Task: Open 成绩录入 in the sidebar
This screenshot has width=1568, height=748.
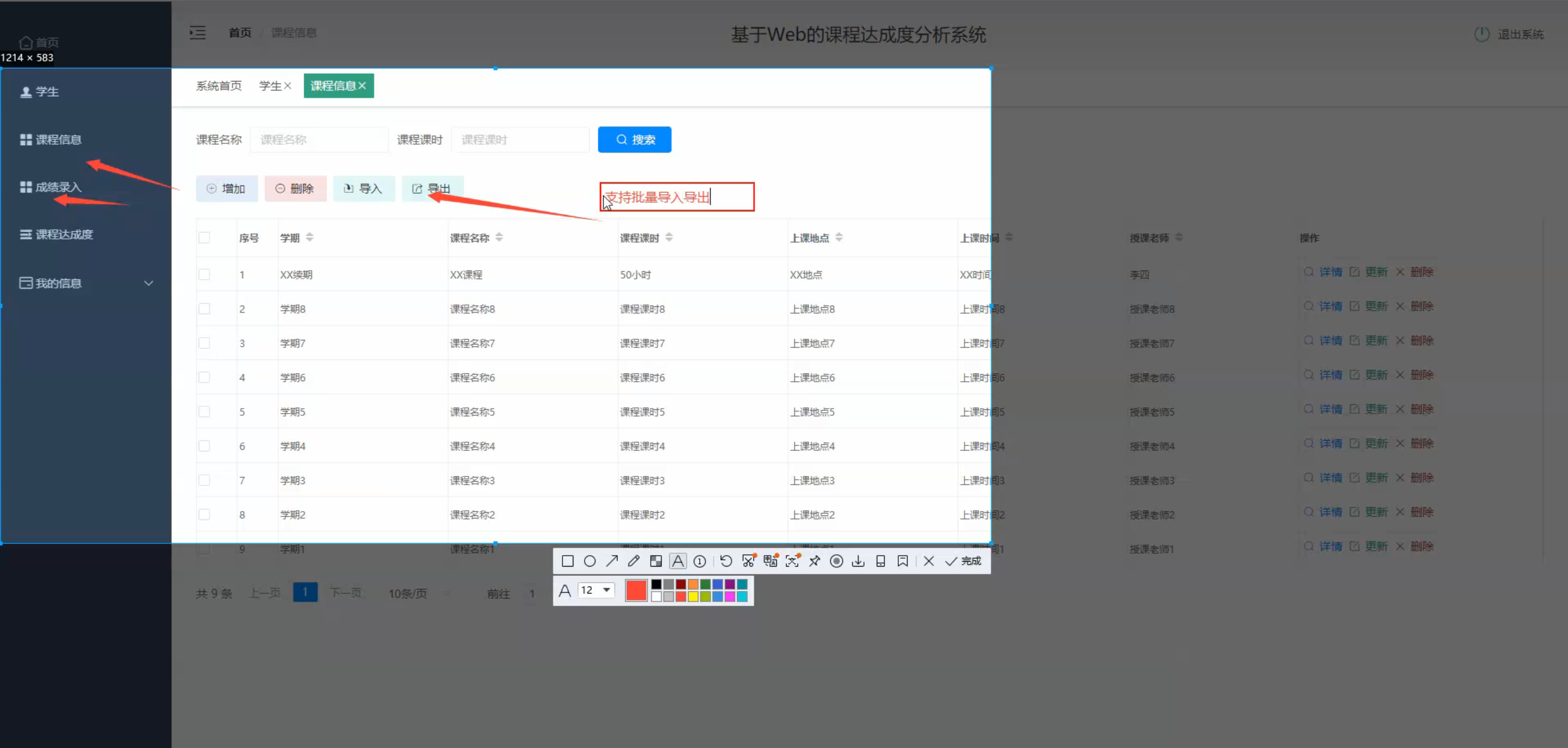Action: [x=58, y=187]
